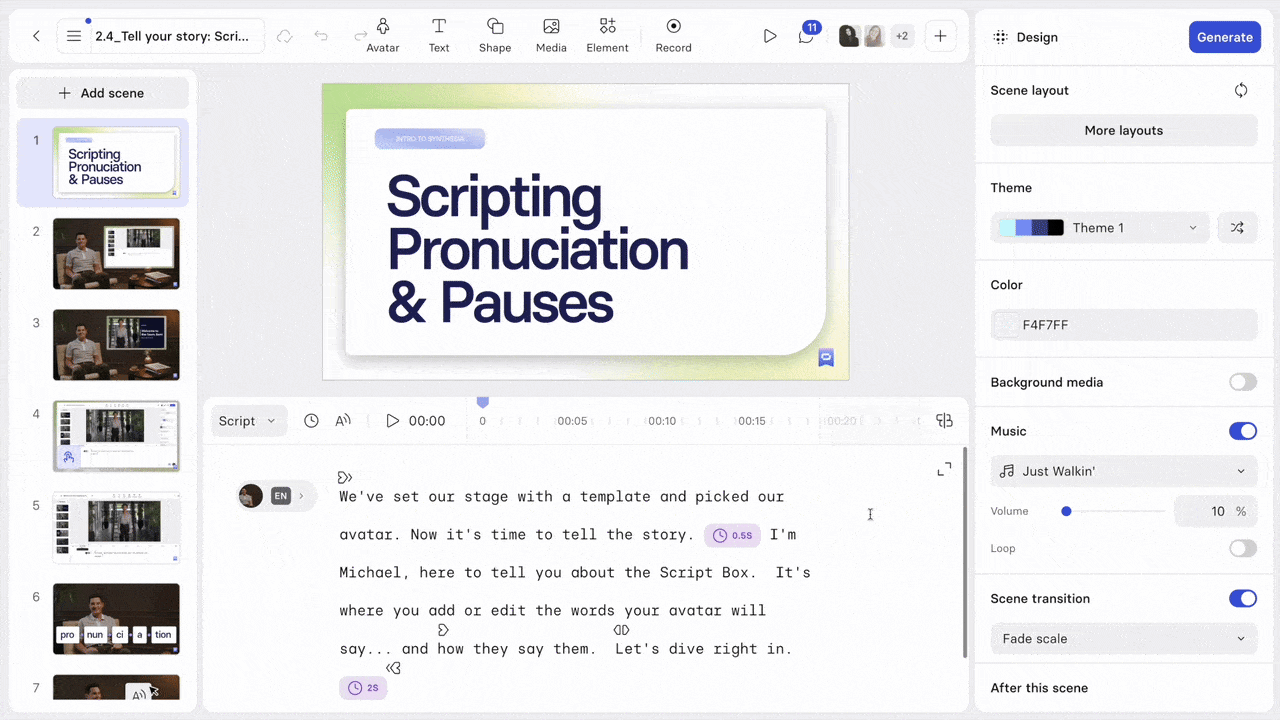Click the clock pause icon in script toolbar
Image resolution: width=1280 pixels, height=720 pixels.
pyautogui.click(x=311, y=421)
